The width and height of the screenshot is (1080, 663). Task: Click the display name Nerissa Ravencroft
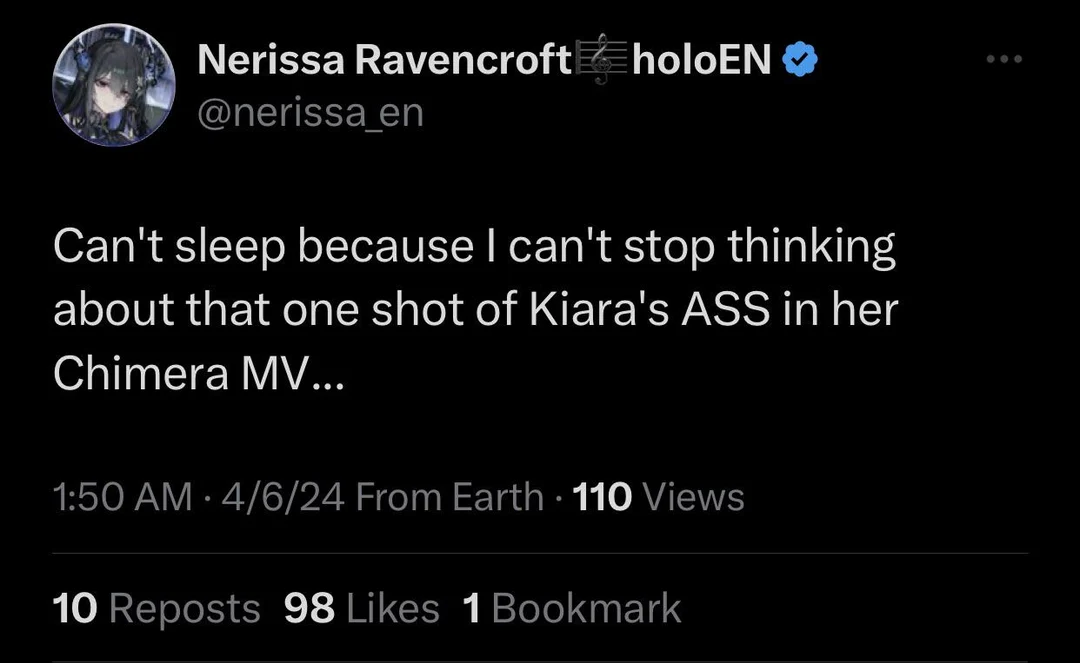pyautogui.click(x=385, y=60)
